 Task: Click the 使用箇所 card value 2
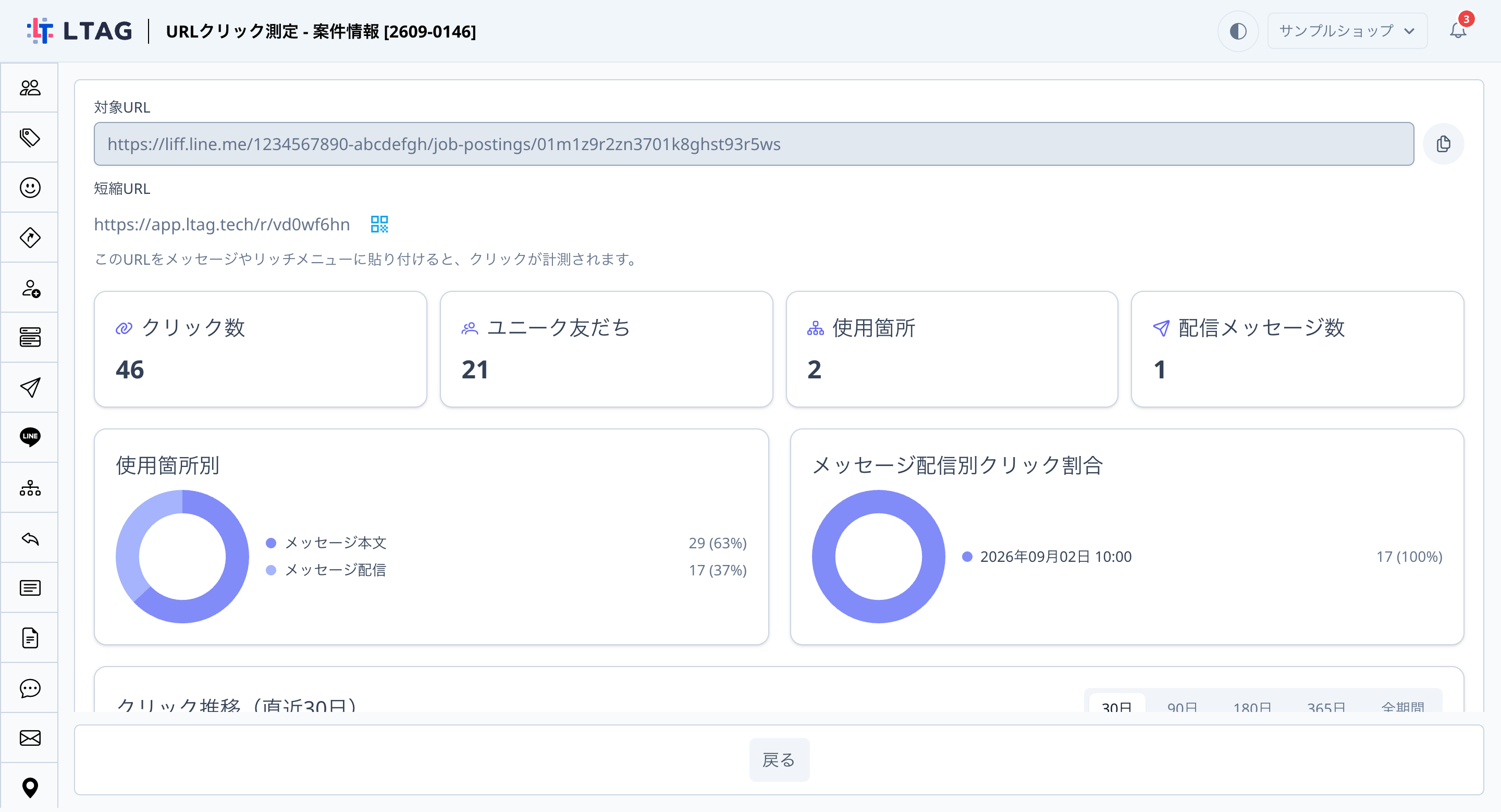pos(814,370)
